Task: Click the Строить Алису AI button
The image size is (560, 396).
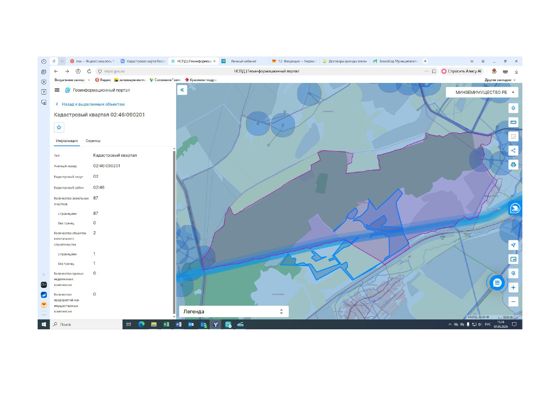Action: click(x=462, y=71)
